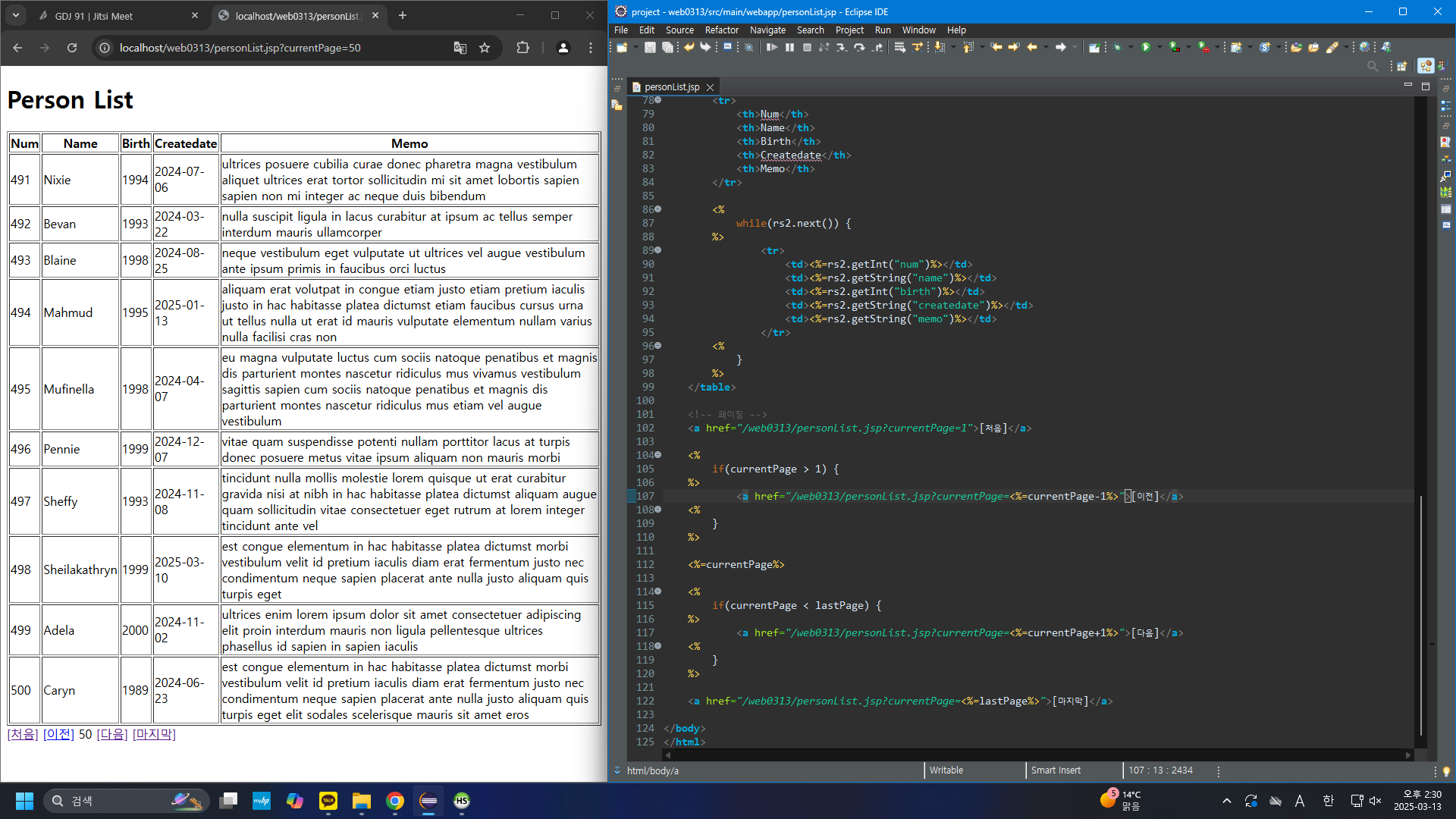Toggle fold marker at line 114

coord(658,591)
